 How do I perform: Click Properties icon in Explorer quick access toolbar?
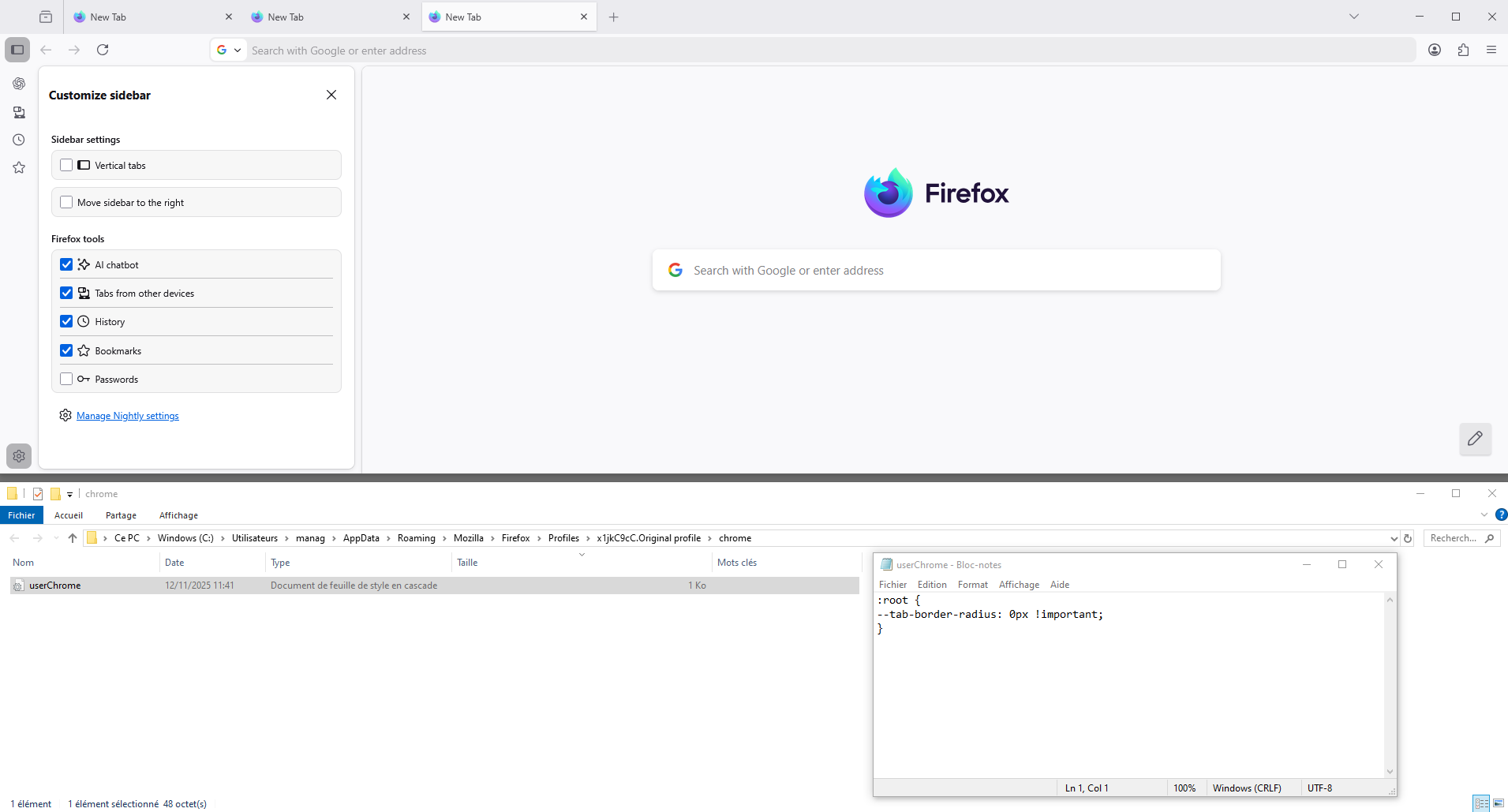tap(38, 494)
